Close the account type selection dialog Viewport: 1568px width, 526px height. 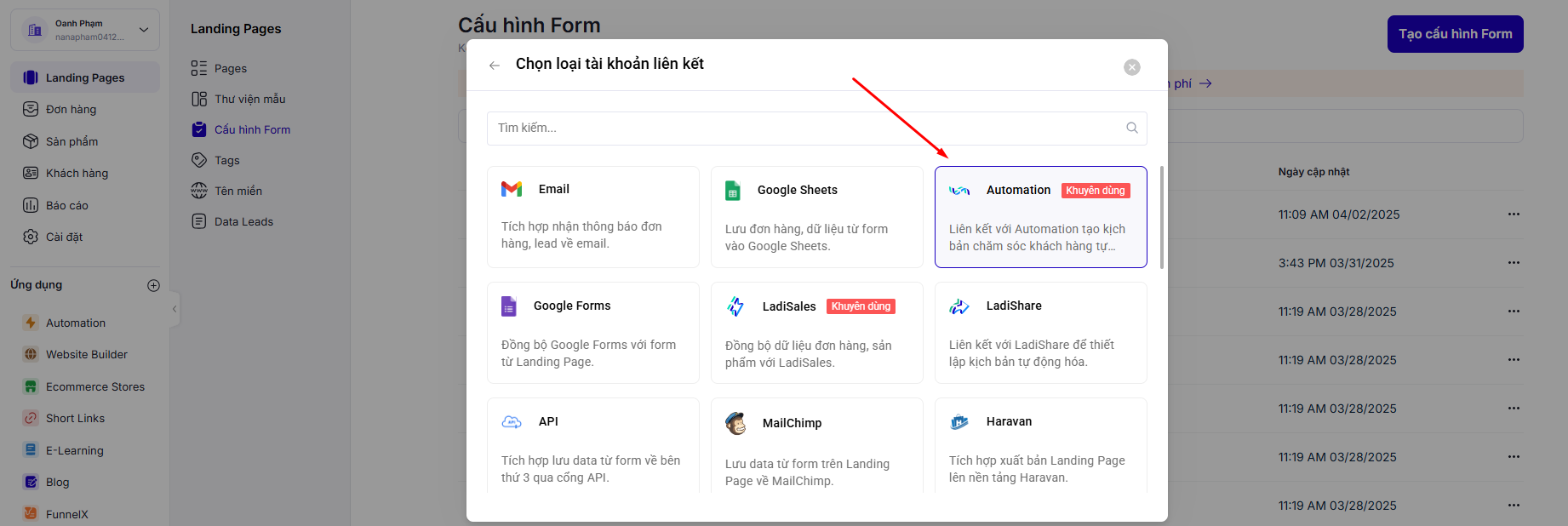click(x=1131, y=67)
